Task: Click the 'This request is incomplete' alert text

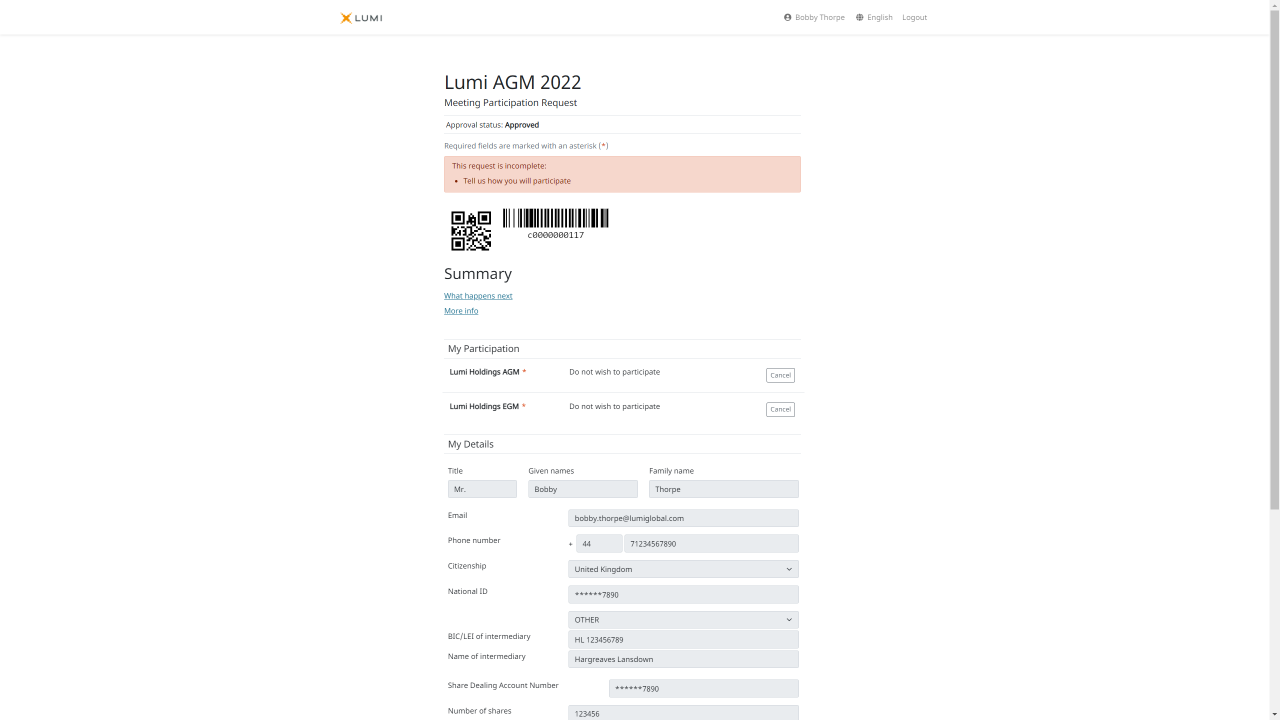Action: 500,166
